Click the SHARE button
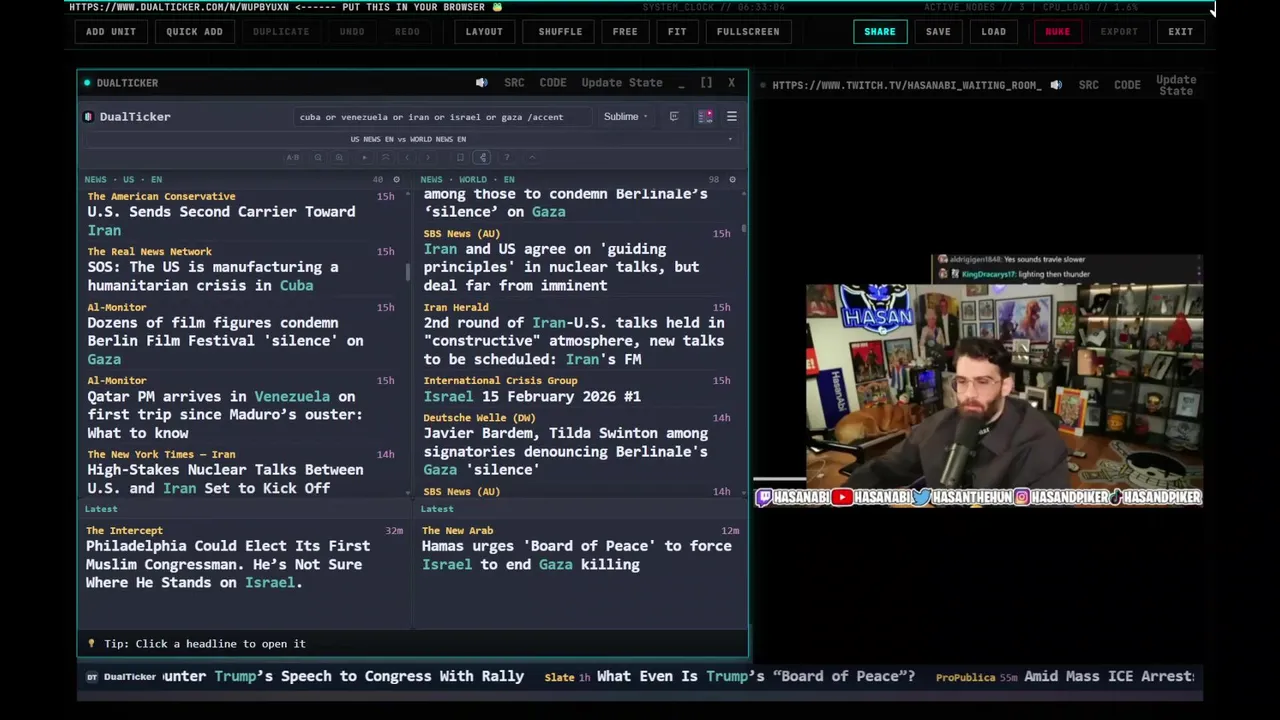Screen dimensions: 1280x720 (880, 31)
